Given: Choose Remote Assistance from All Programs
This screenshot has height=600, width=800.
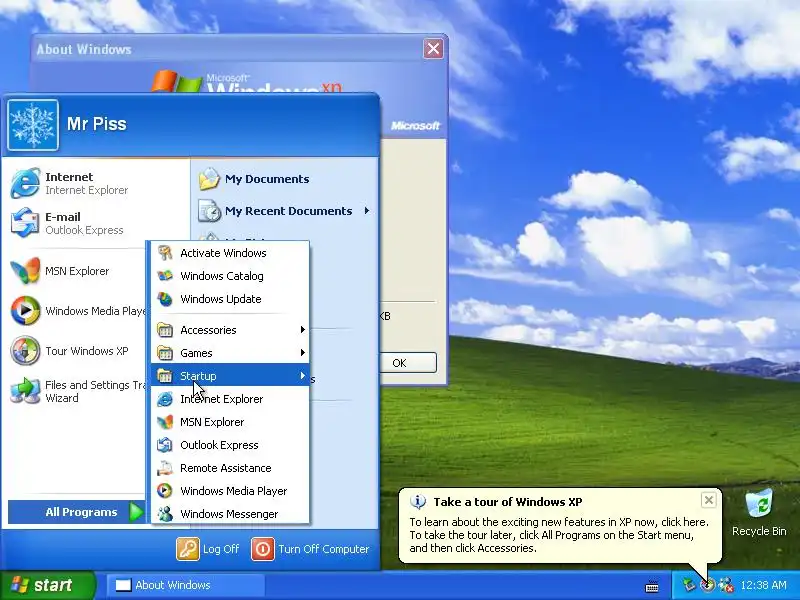Looking at the screenshot, I should pyautogui.click(x=230, y=467).
